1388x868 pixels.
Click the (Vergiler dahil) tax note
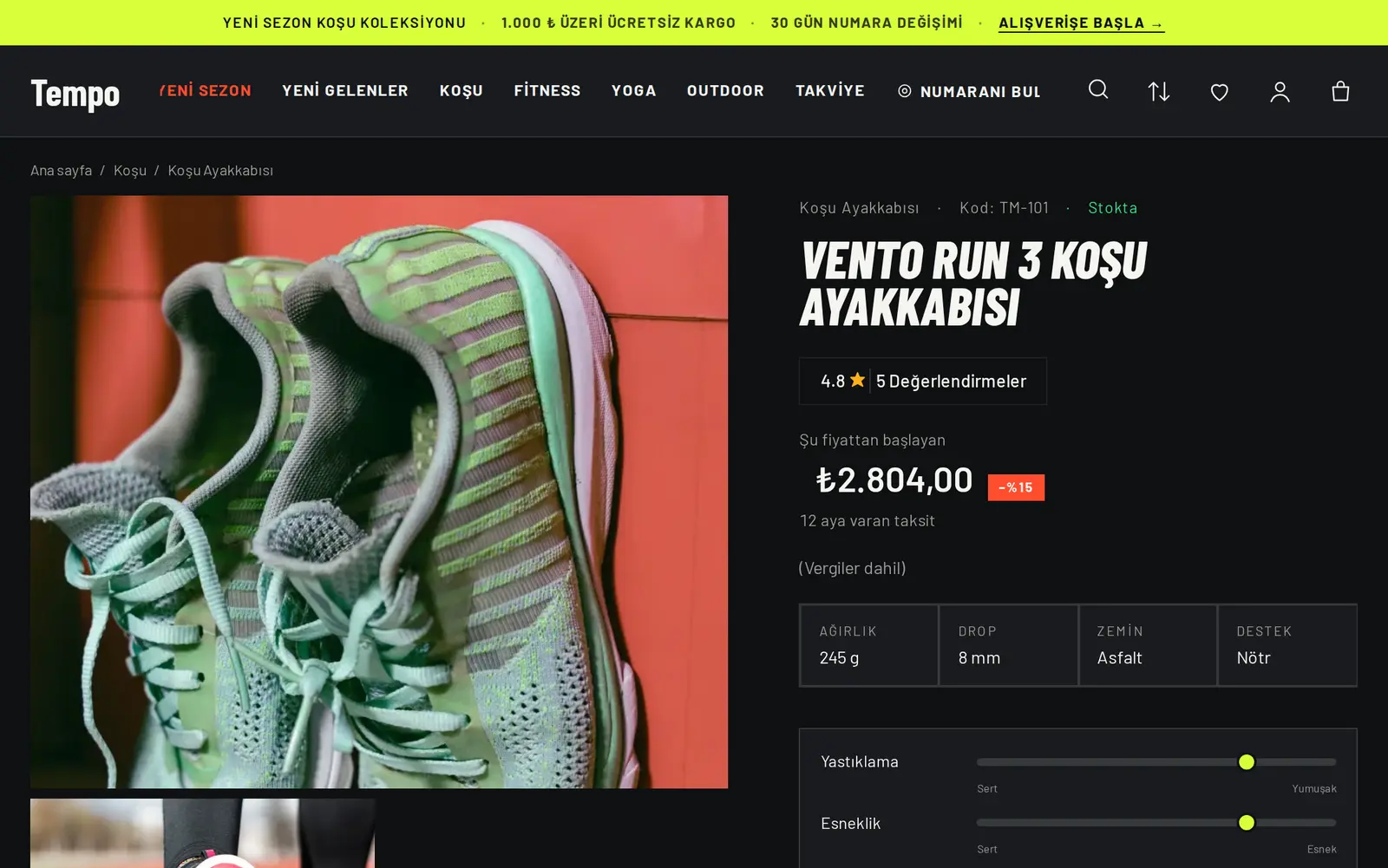pyautogui.click(x=852, y=568)
